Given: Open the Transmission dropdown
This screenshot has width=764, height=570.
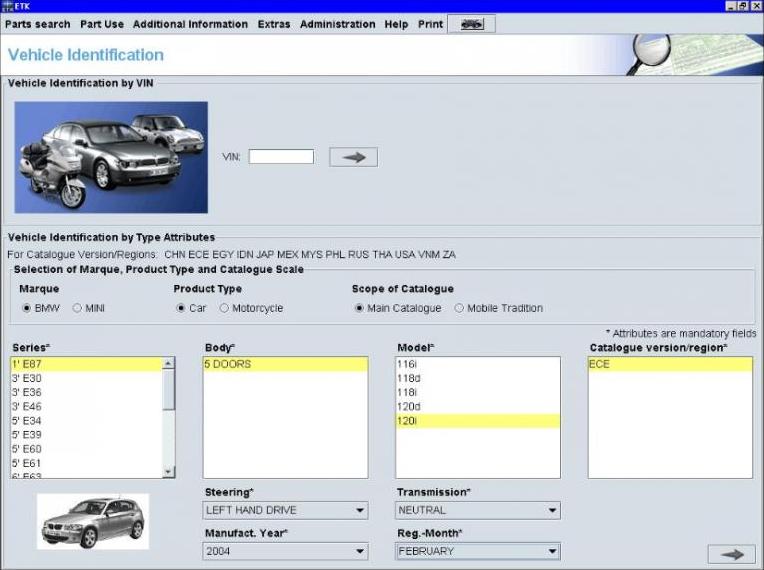Looking at the screenshot, I should click(478, 510).
